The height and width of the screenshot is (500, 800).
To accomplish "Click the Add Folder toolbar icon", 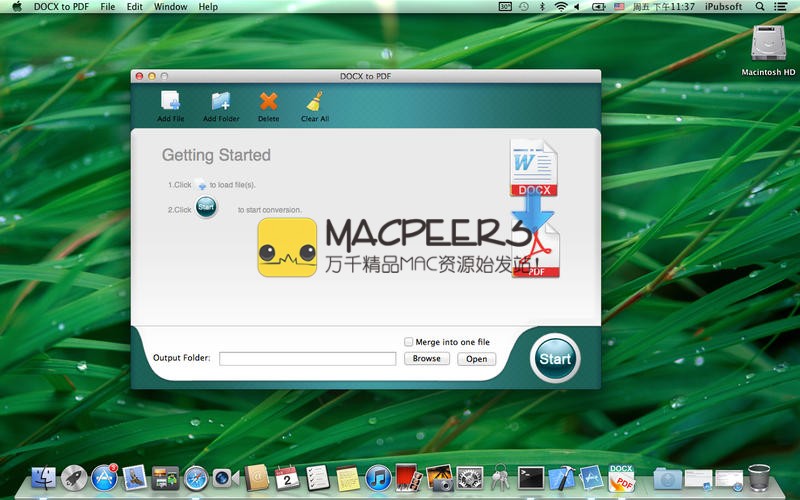I will [220, 102].
